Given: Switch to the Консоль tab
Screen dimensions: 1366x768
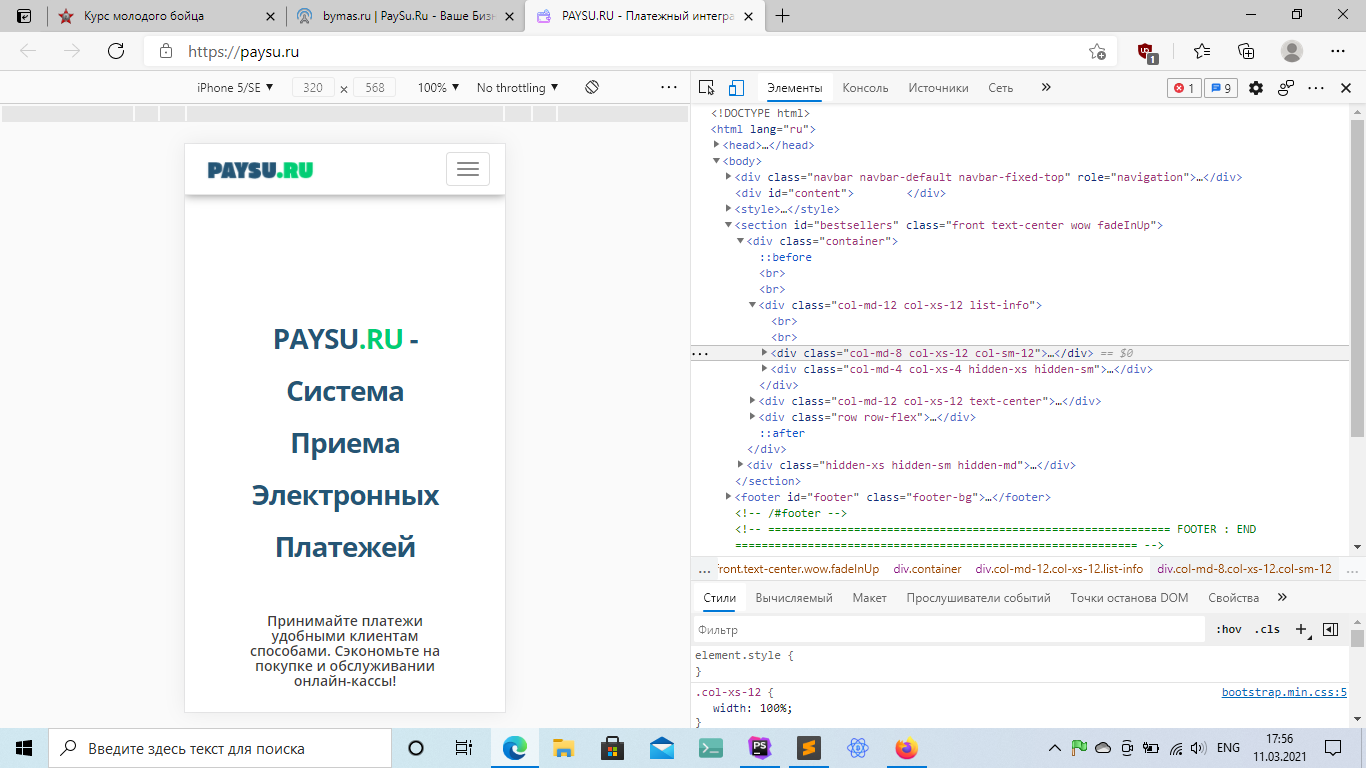Looking at the screenshot, I should pyautogui.click(x=865, y=88).
